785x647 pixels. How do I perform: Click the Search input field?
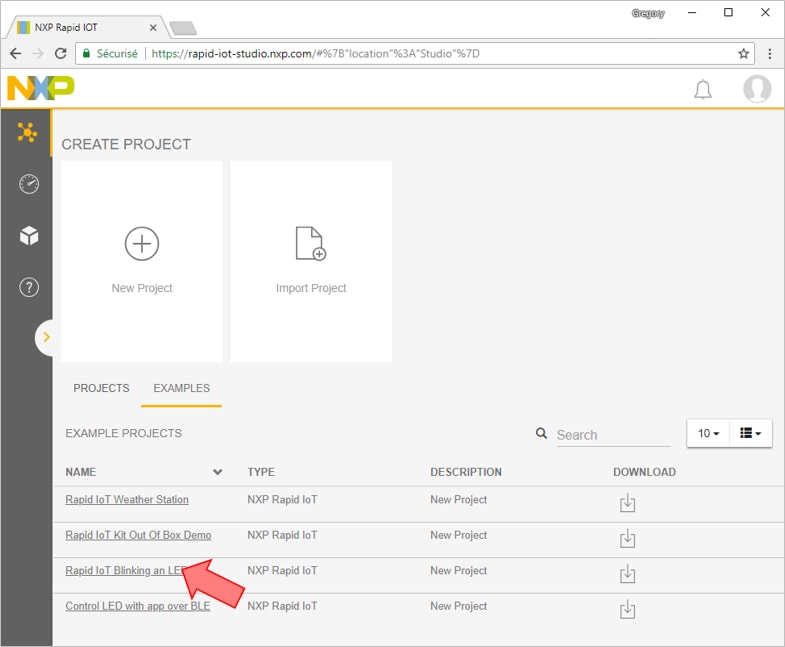pos(612,435)
